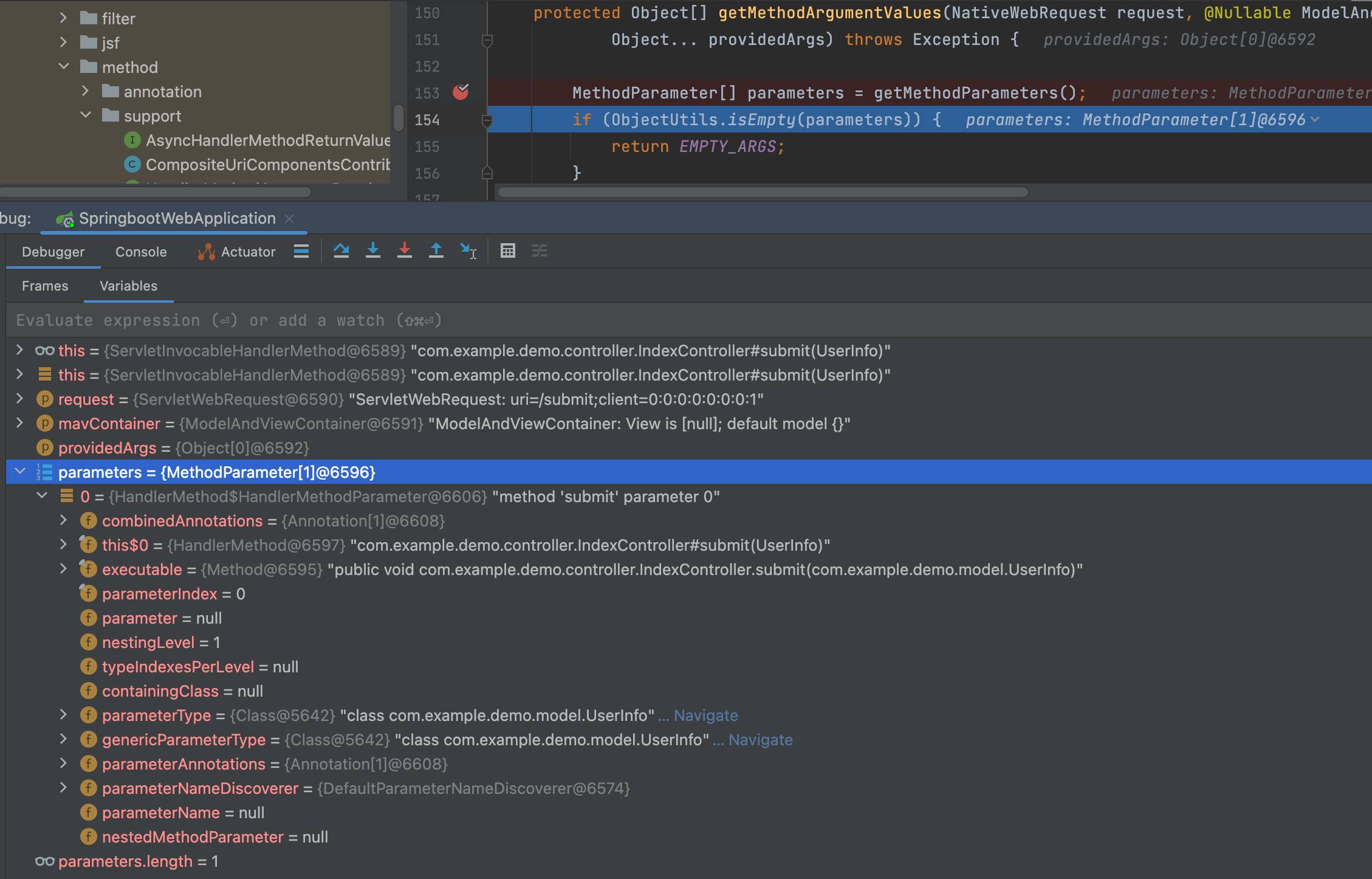The width and height of the screenshot is (1372, 879).
Task: Expand the mavContainer variable node
Action: [x=20, y=423]
